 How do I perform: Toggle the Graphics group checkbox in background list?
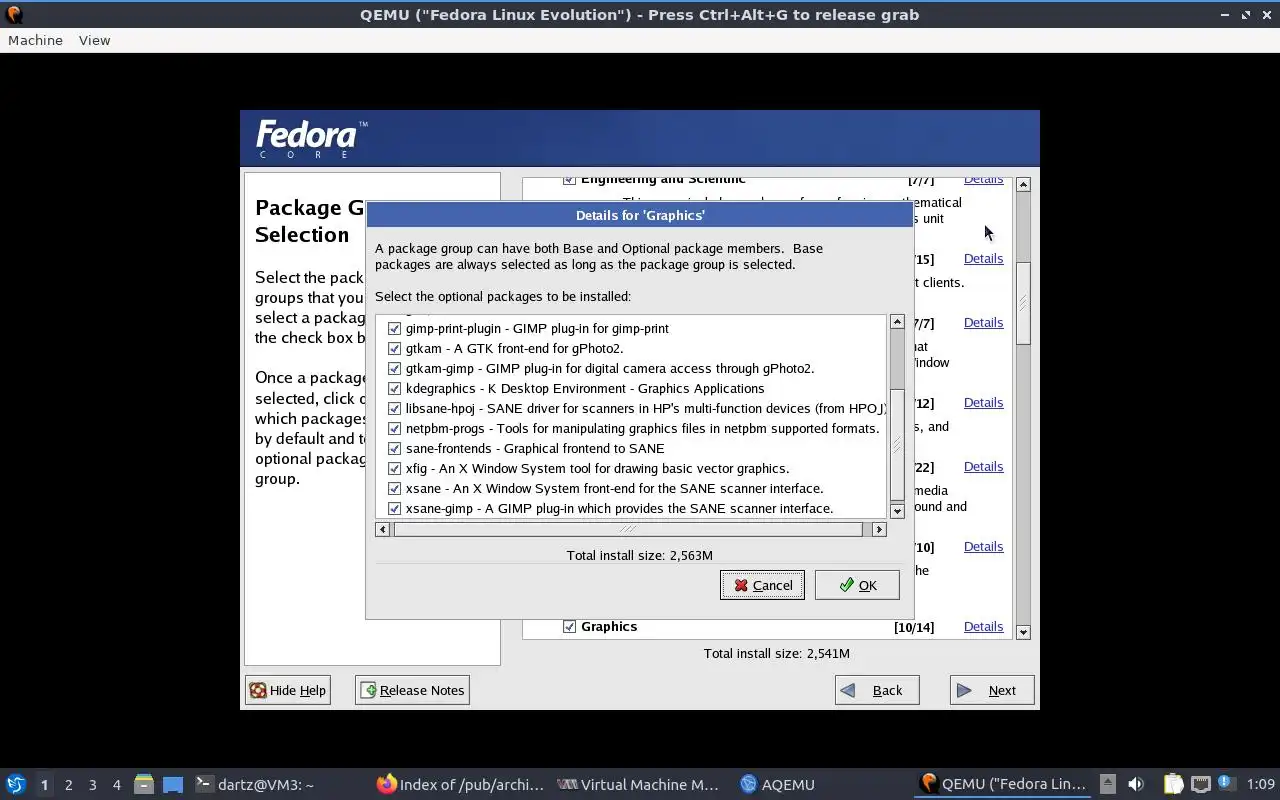(x=569, y=626)
